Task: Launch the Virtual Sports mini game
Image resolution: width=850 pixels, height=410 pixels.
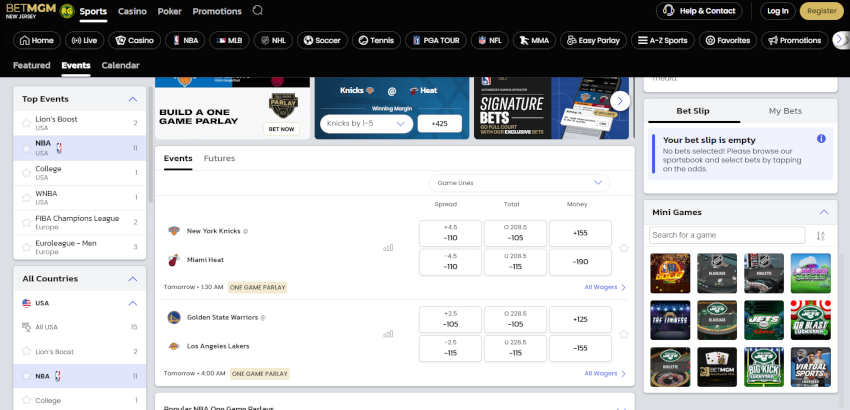Action: 810,367
